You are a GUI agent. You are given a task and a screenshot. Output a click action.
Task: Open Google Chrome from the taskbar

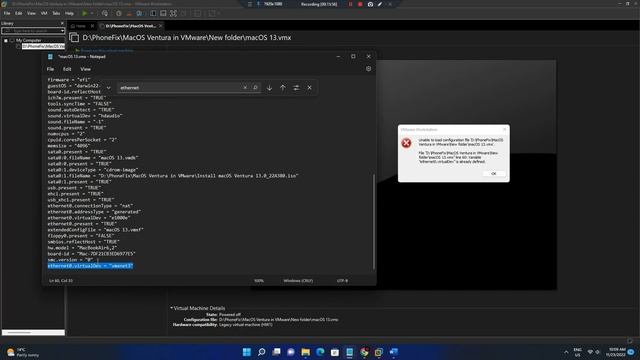point(364,352)
